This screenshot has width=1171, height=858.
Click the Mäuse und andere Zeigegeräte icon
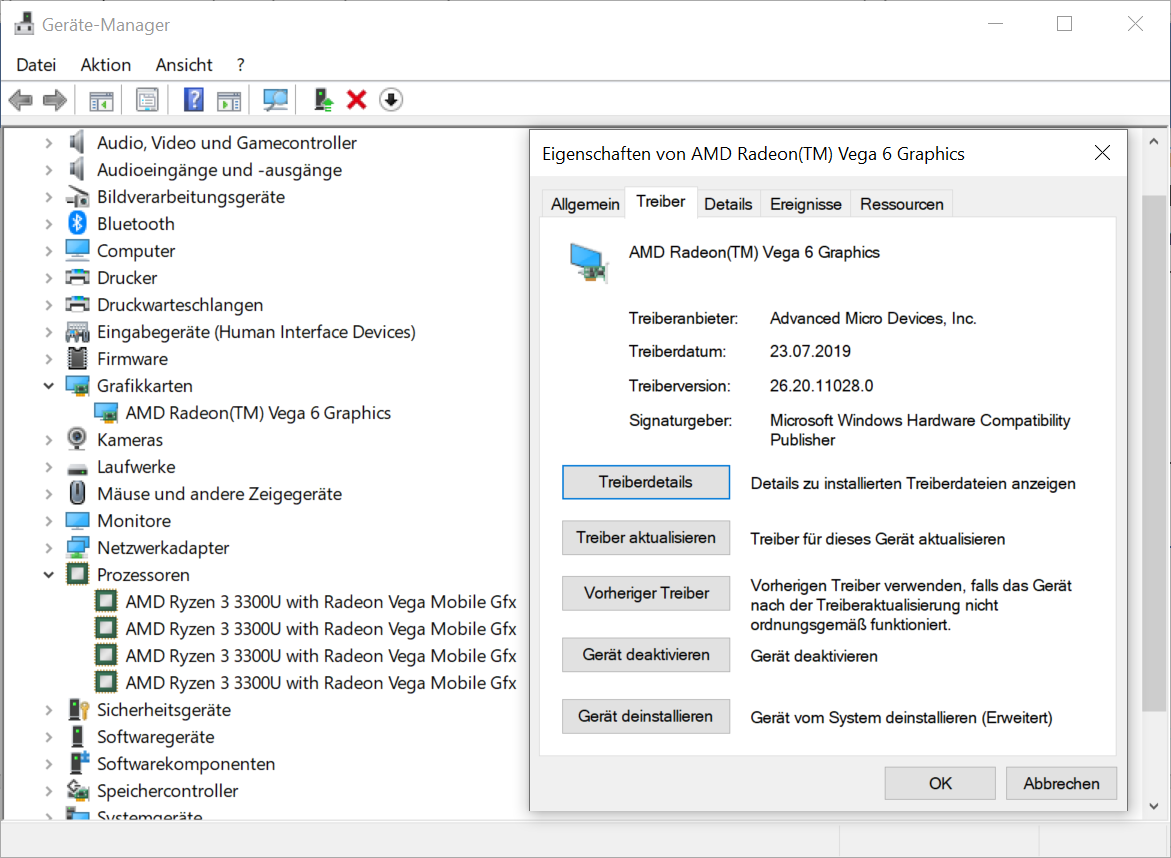pyautogui.click(x=77, y=493)
